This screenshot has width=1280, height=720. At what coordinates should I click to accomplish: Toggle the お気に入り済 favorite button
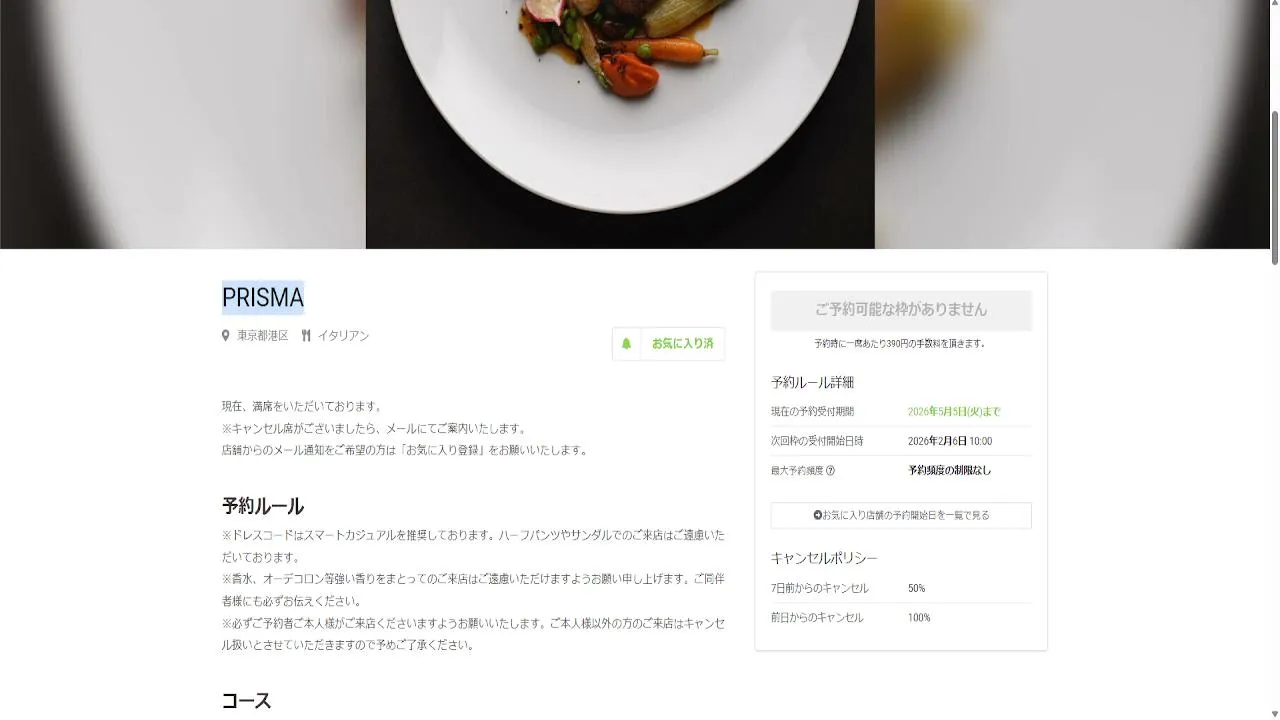pyautogui.click(x=668, y=343)
